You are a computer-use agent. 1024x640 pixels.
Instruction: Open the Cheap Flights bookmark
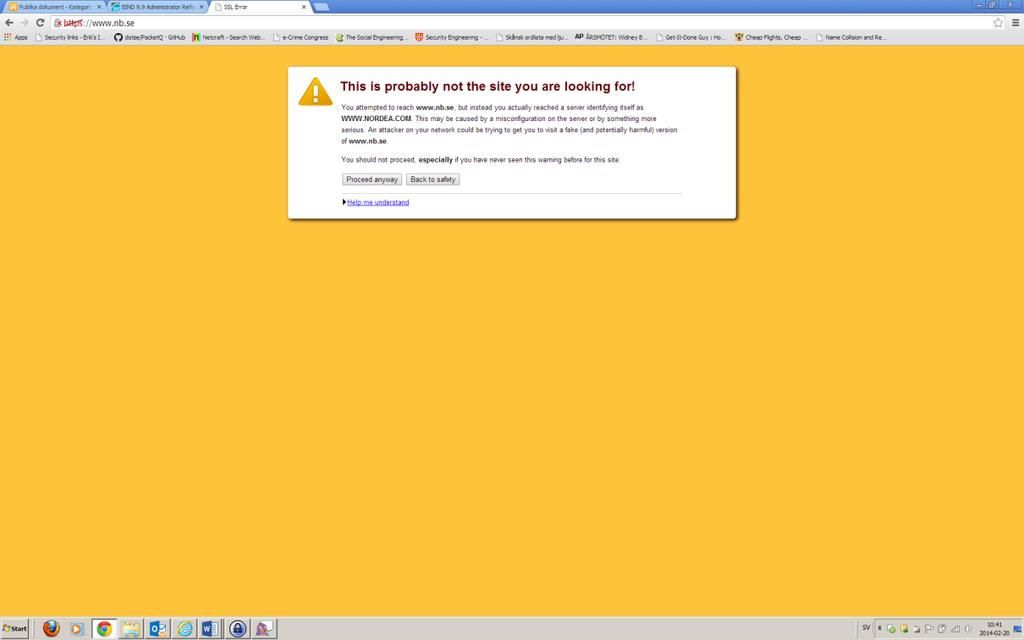(771, 37)
